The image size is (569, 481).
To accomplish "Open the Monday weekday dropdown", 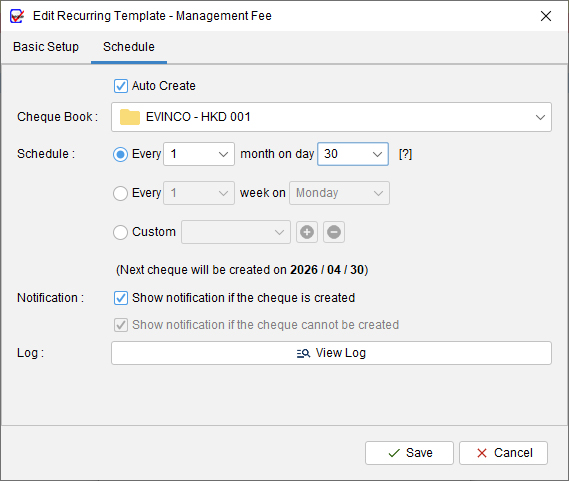I will tap(339, 193).
